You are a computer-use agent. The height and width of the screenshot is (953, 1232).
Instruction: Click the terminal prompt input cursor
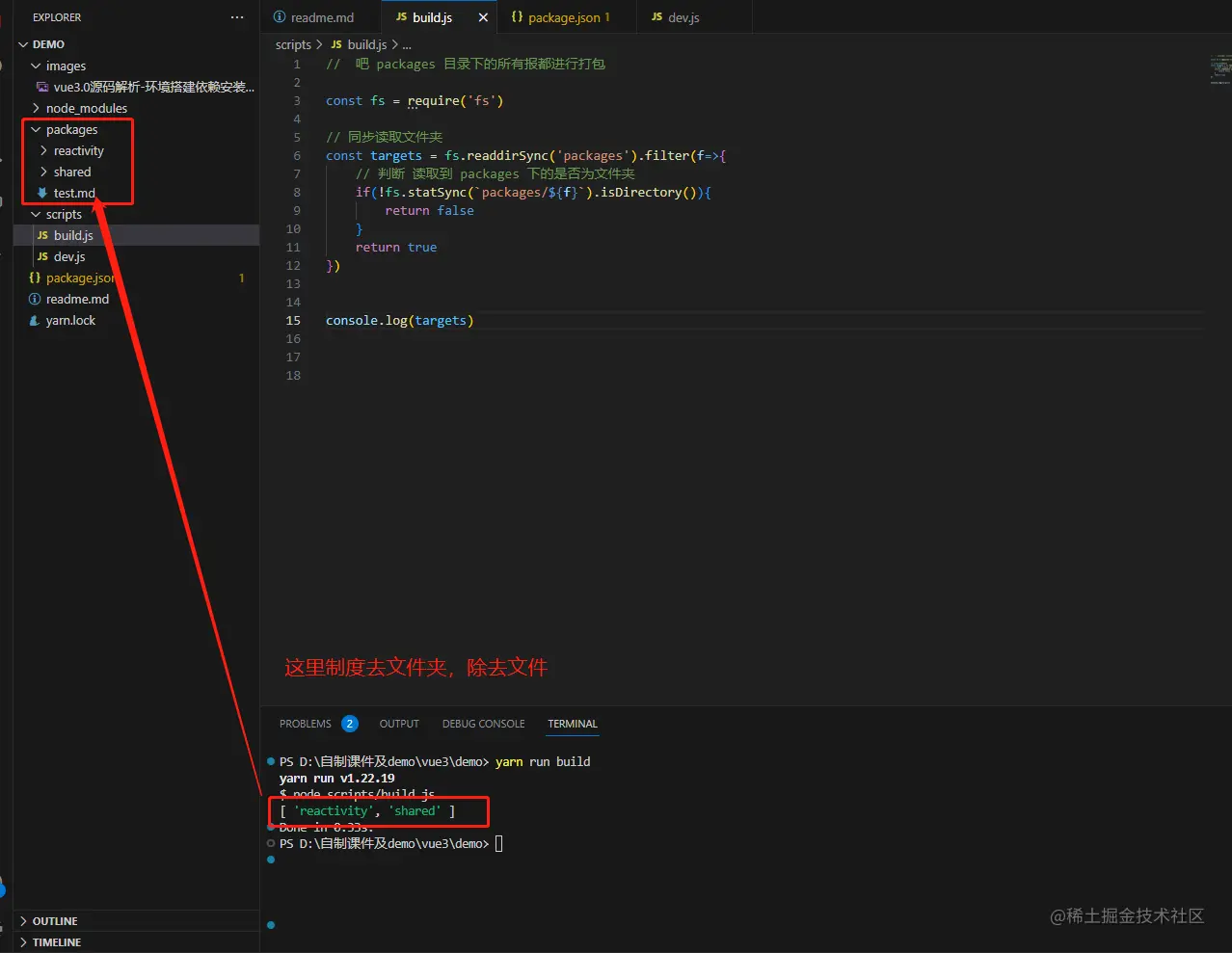[498, 843]
